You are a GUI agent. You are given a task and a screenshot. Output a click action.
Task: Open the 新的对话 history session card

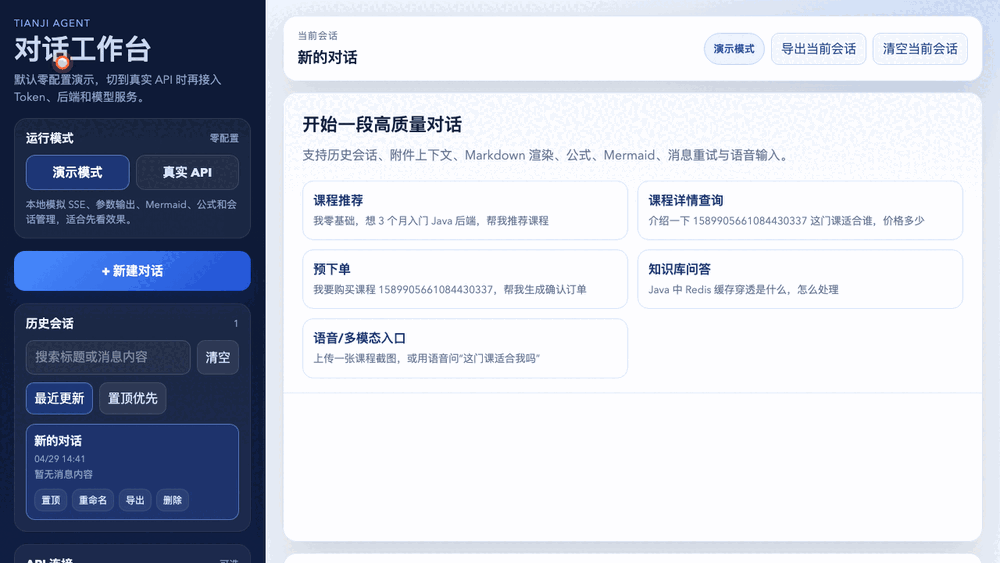pyautogui.click(x=132, y=472)
